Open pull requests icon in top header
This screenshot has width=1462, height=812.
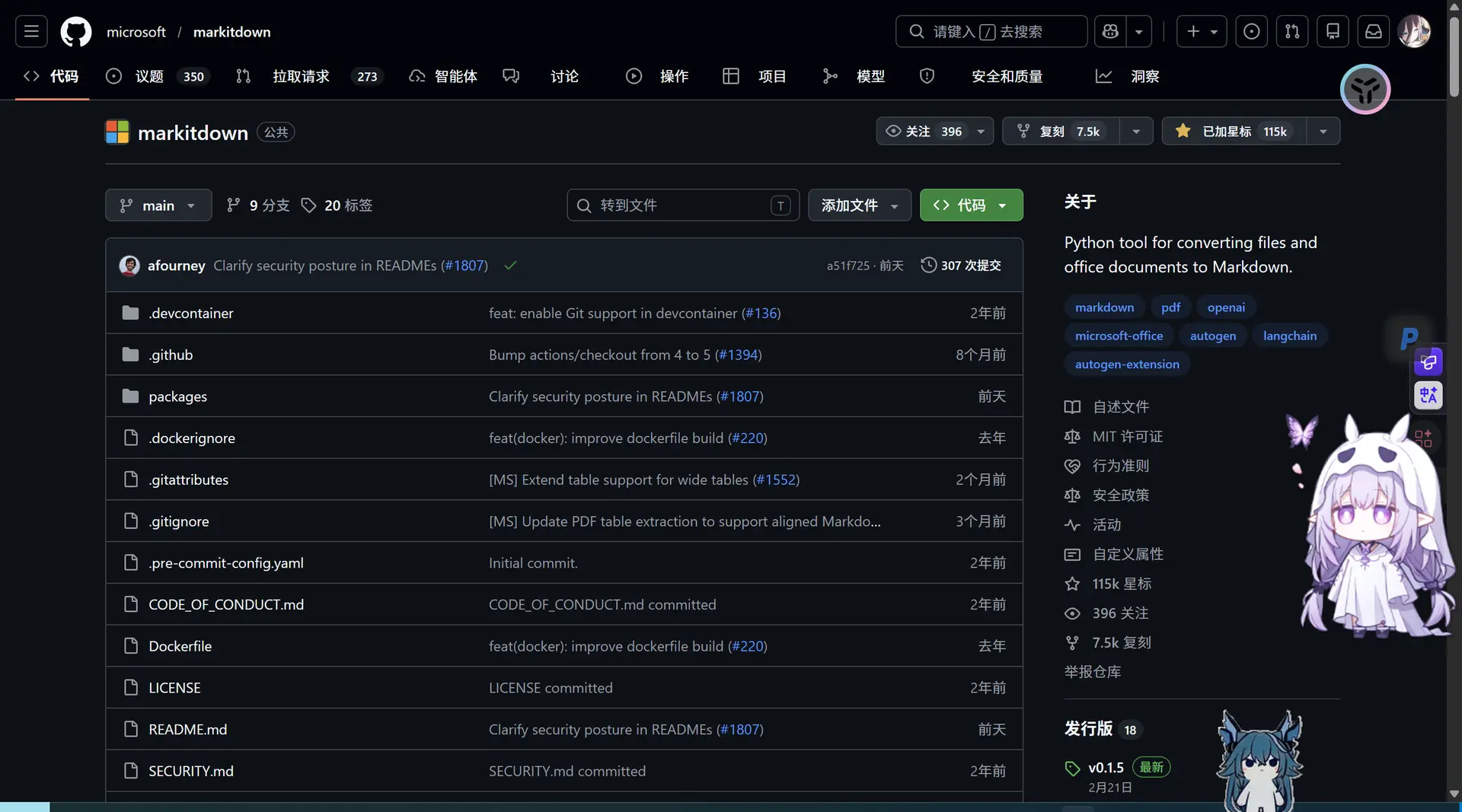point(1292,31)
